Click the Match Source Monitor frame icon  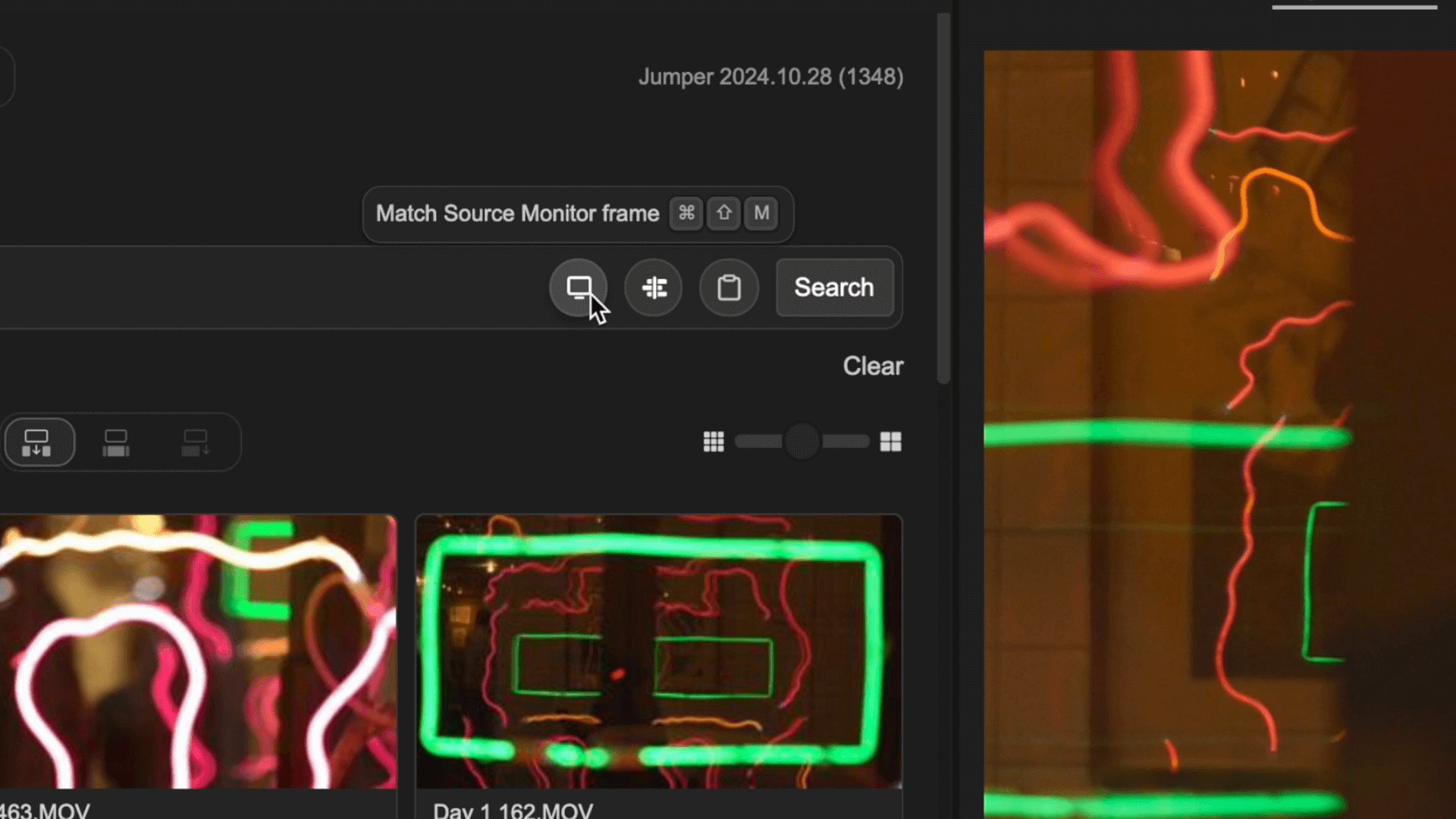pyautogui.click(x=578, y=287)
